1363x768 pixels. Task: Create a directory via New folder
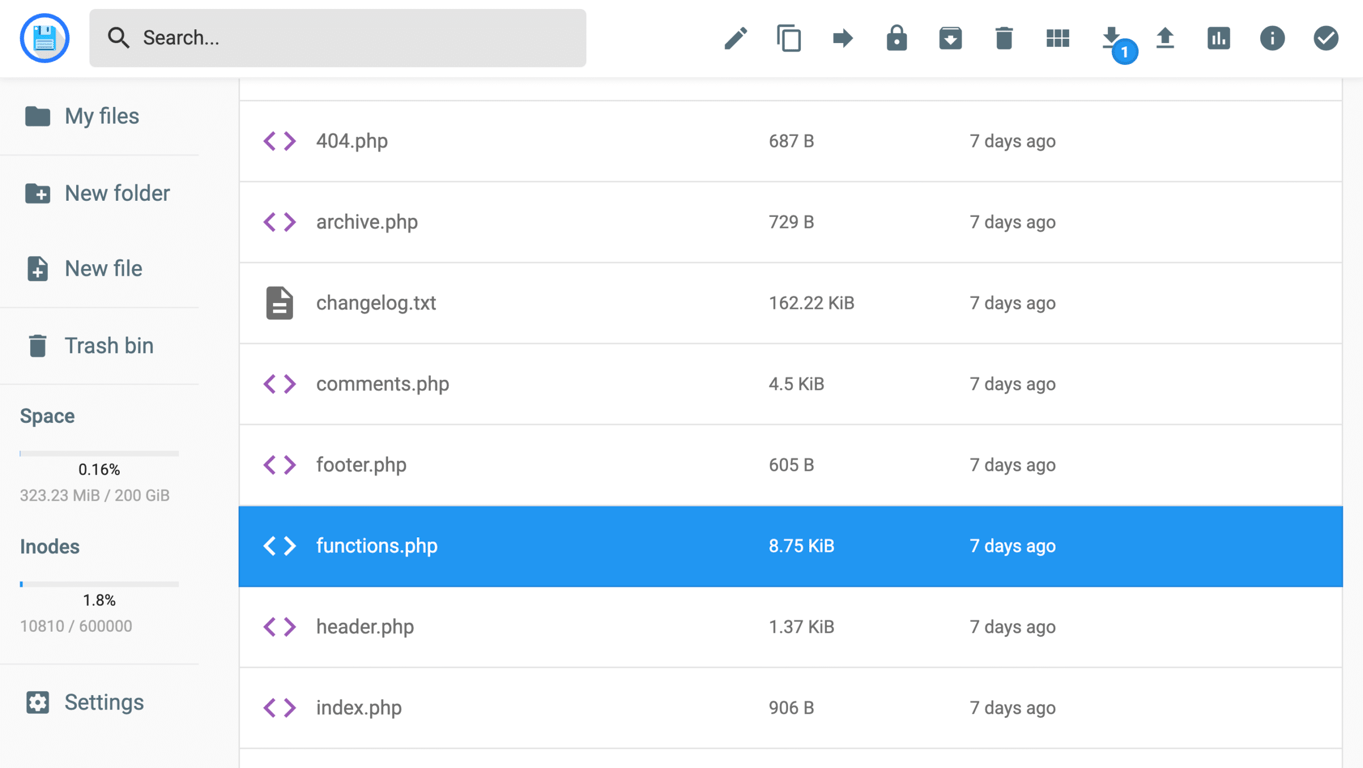pyautogui.click(x=117, y=192)
